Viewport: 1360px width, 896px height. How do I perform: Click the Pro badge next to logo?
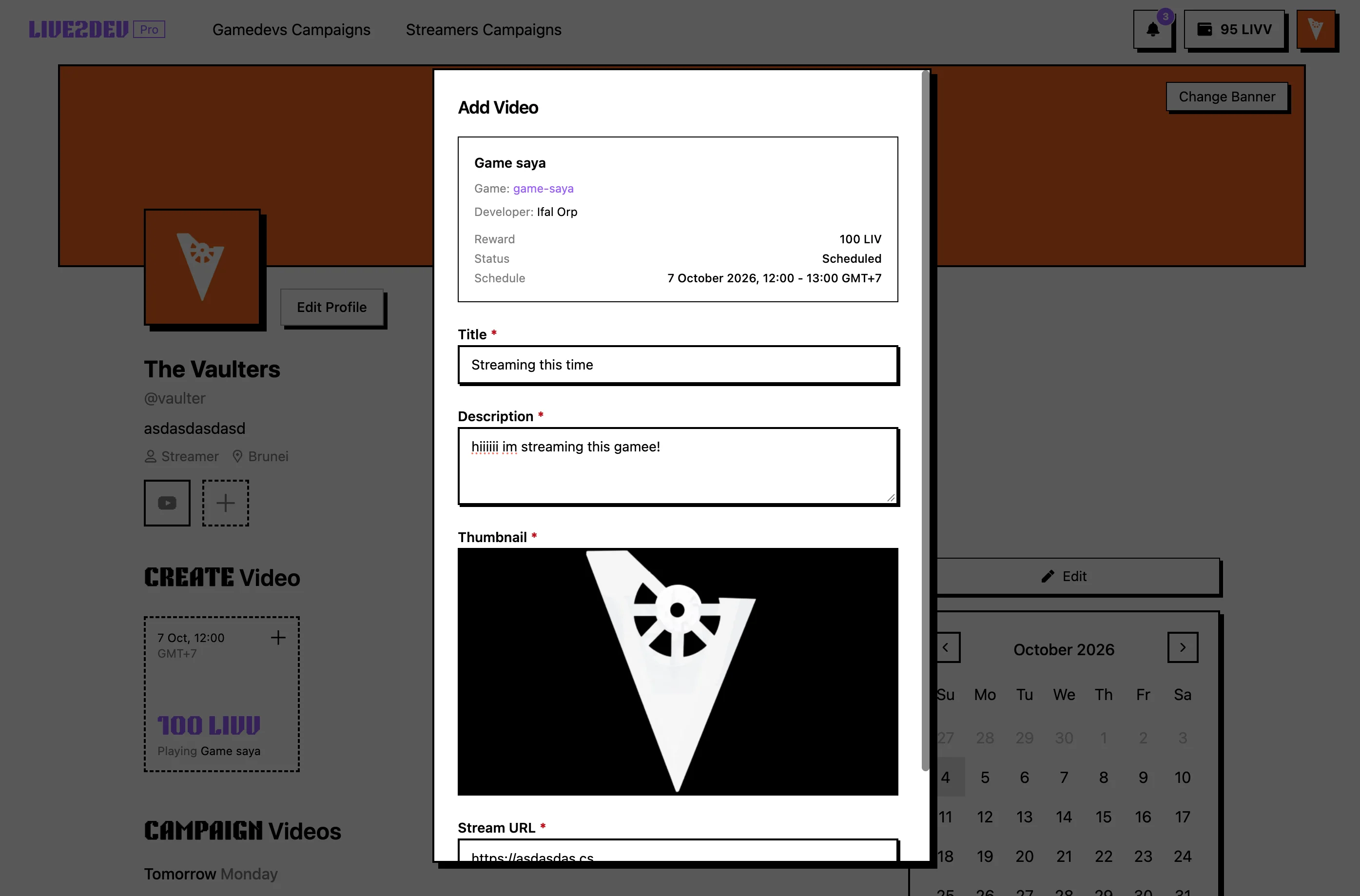tap(149, 30)
